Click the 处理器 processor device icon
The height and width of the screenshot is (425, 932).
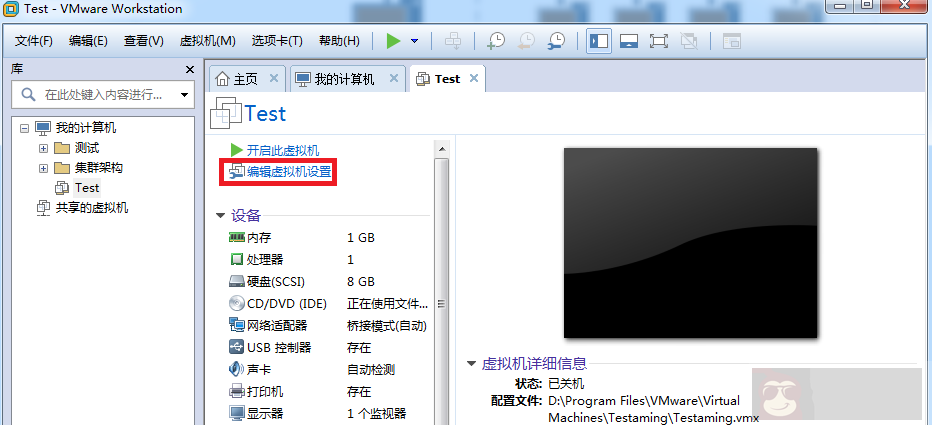tap(237, 259)
